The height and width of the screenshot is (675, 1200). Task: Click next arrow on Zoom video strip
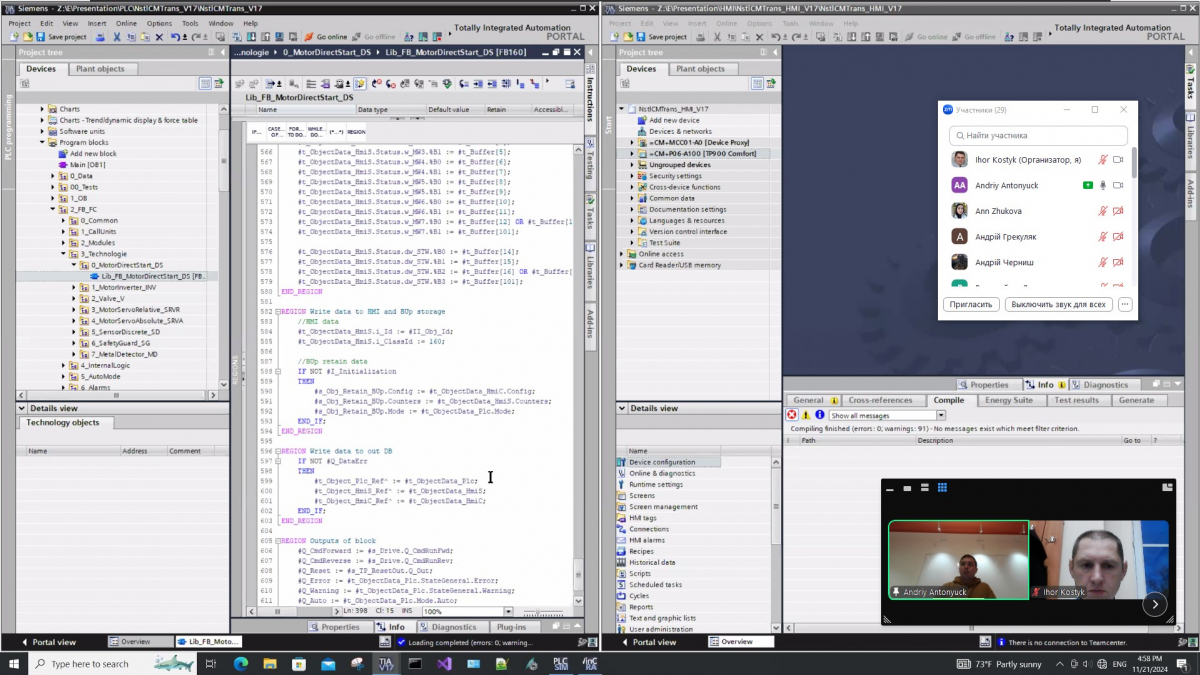click(x=1154, y=604)
